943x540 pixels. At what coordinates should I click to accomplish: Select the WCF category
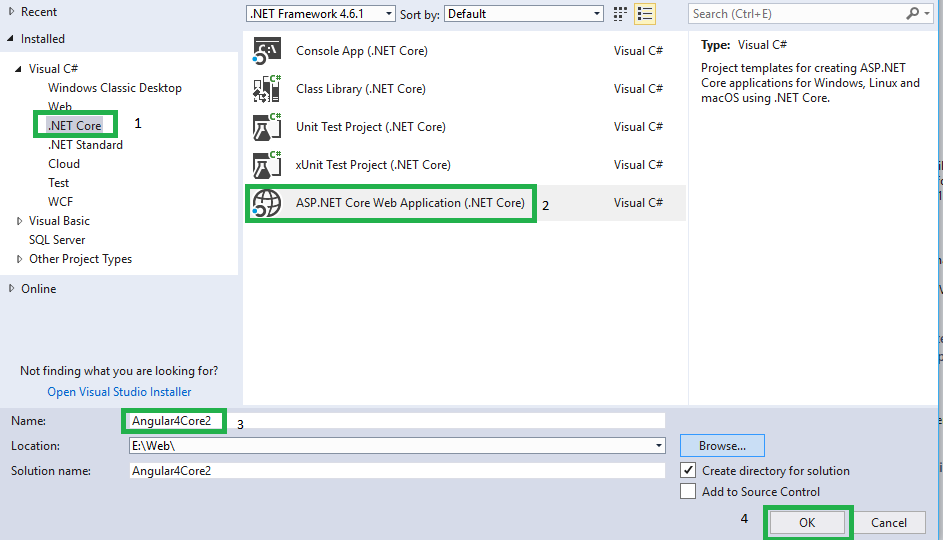[60, 201]
